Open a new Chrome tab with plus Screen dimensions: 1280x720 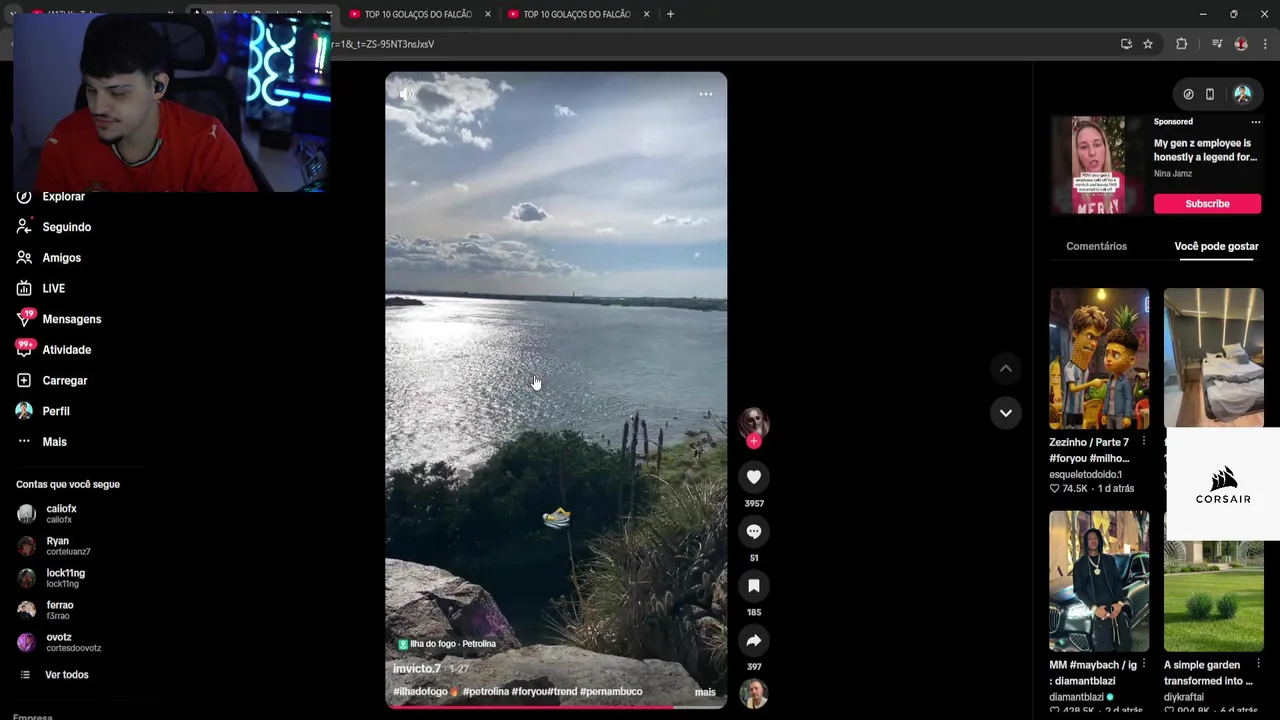click(x=670, y=14)
